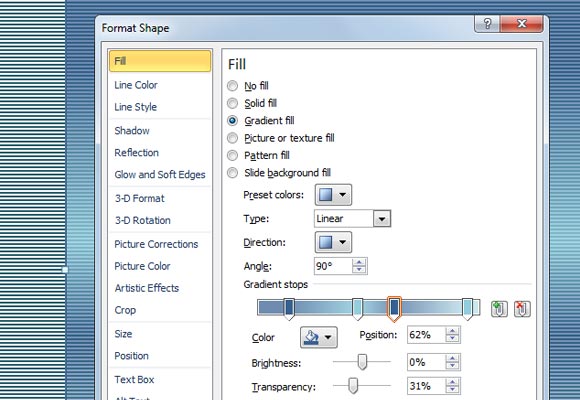The height and width of the screenshot is (400, 580).
Task: Open the Color paint bucket picker
Action: 318,337
